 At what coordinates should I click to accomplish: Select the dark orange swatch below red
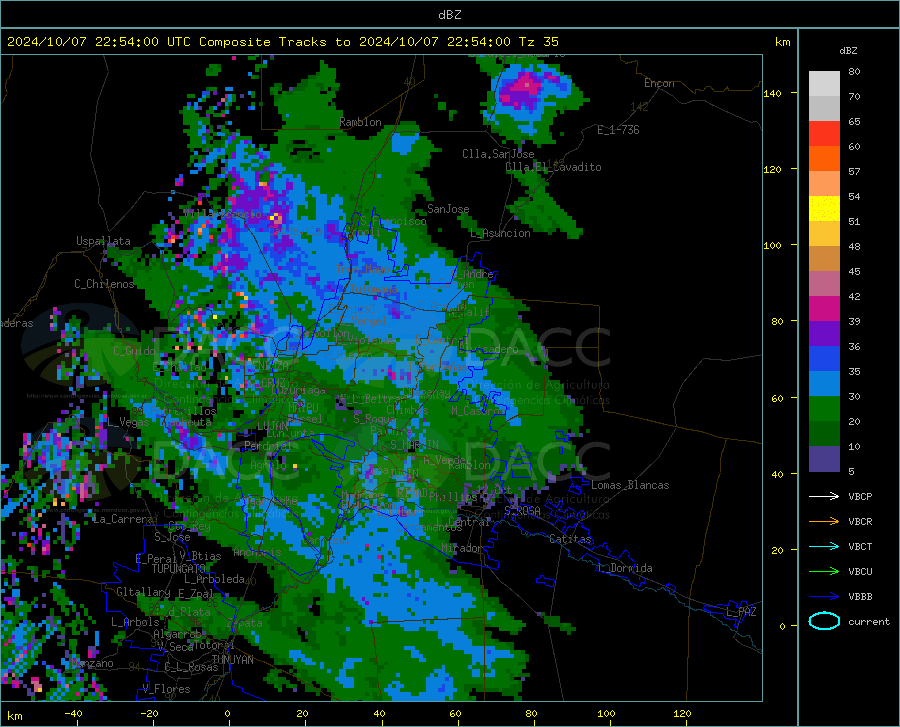824,158
